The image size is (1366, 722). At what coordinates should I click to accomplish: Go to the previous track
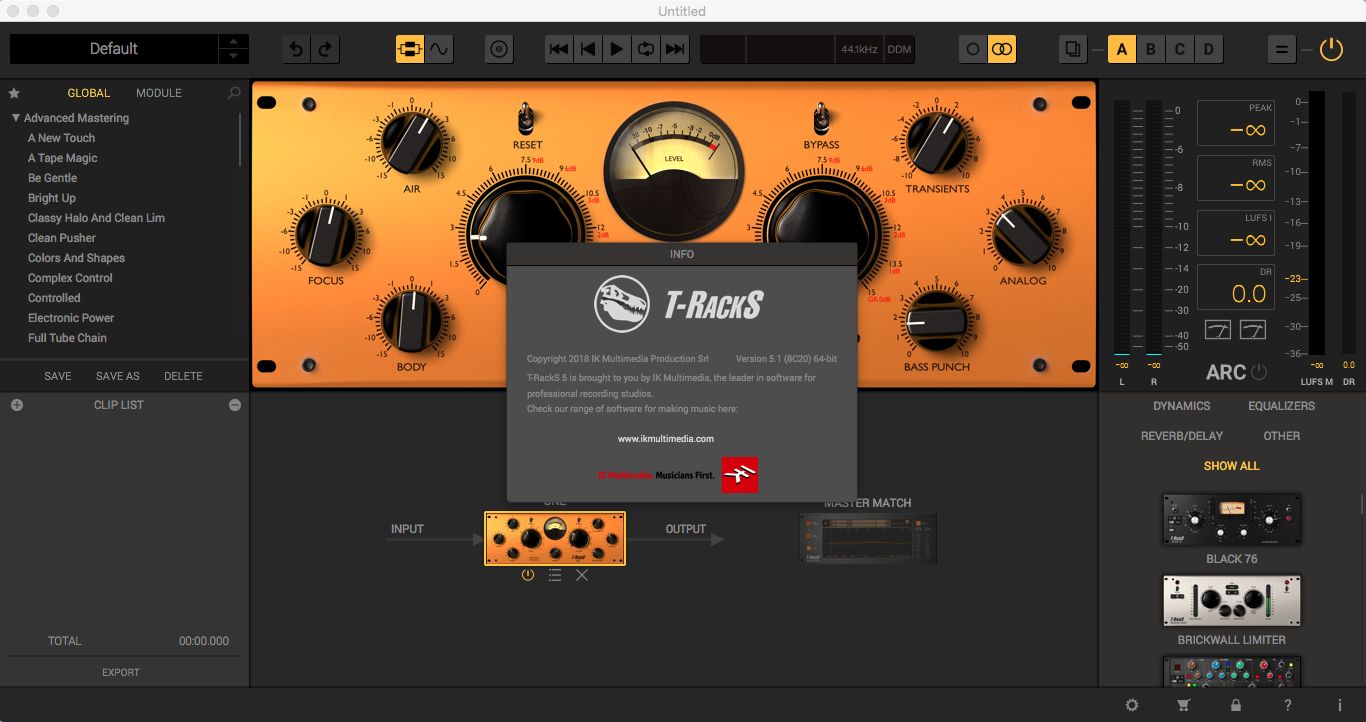point(589,49)
